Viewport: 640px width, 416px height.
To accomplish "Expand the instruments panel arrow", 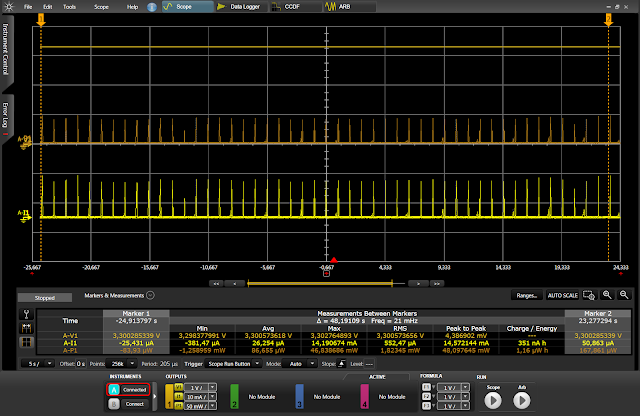I will pyautogui.click(x=154, y=396).
